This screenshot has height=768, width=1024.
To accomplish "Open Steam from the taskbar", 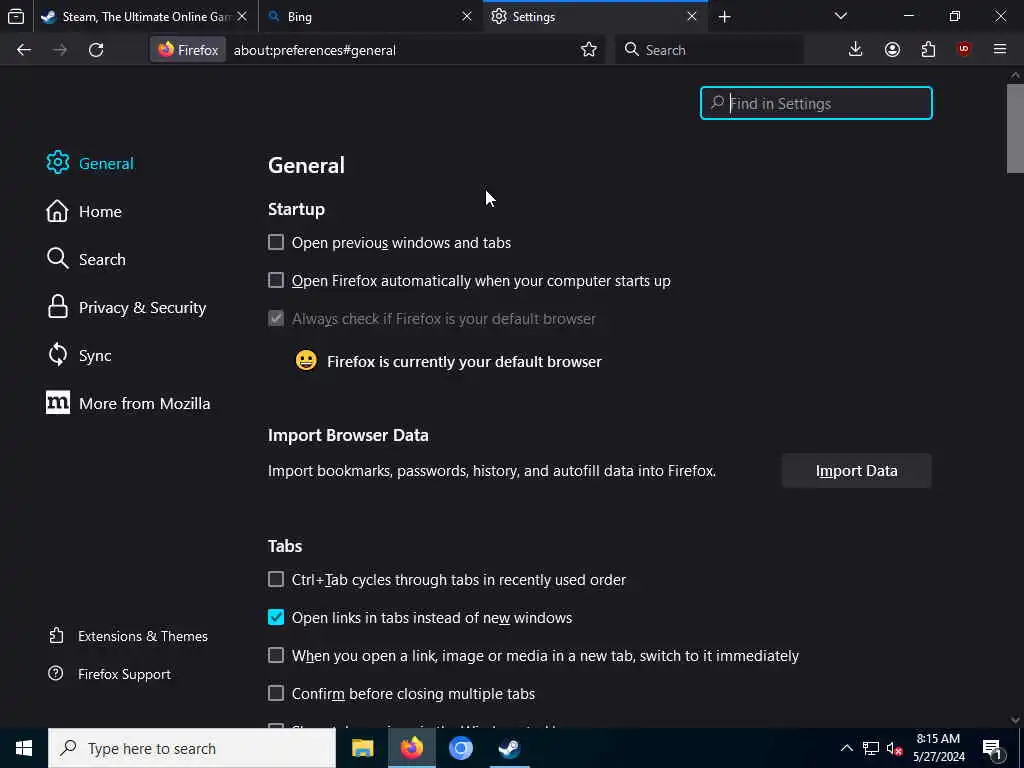I will [509, 748].
